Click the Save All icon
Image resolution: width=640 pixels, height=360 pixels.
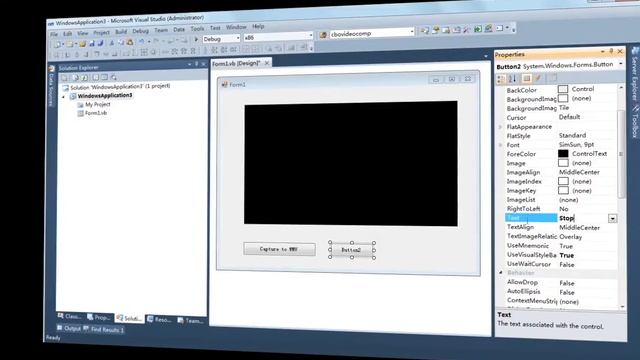click(100, 43)
